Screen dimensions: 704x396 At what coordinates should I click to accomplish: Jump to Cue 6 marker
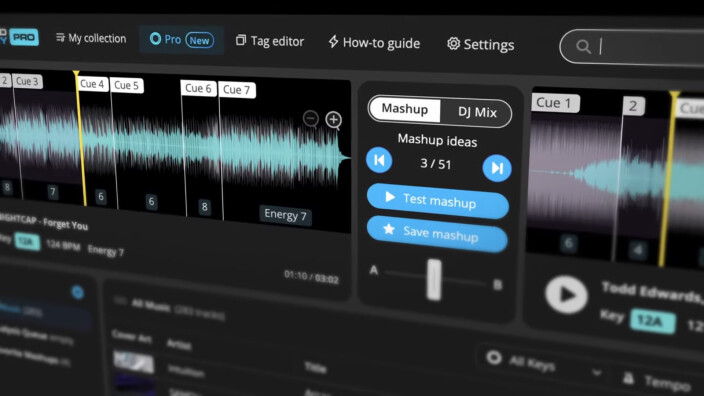(198, 88)
